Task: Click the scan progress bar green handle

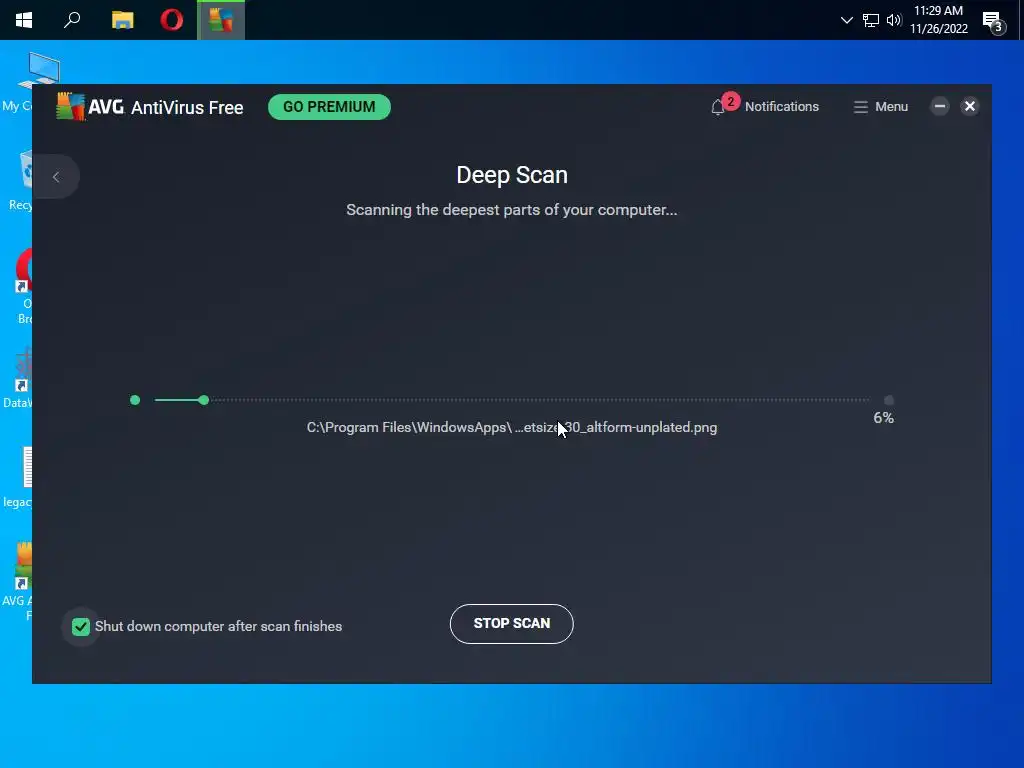Action: click(204, 400)
